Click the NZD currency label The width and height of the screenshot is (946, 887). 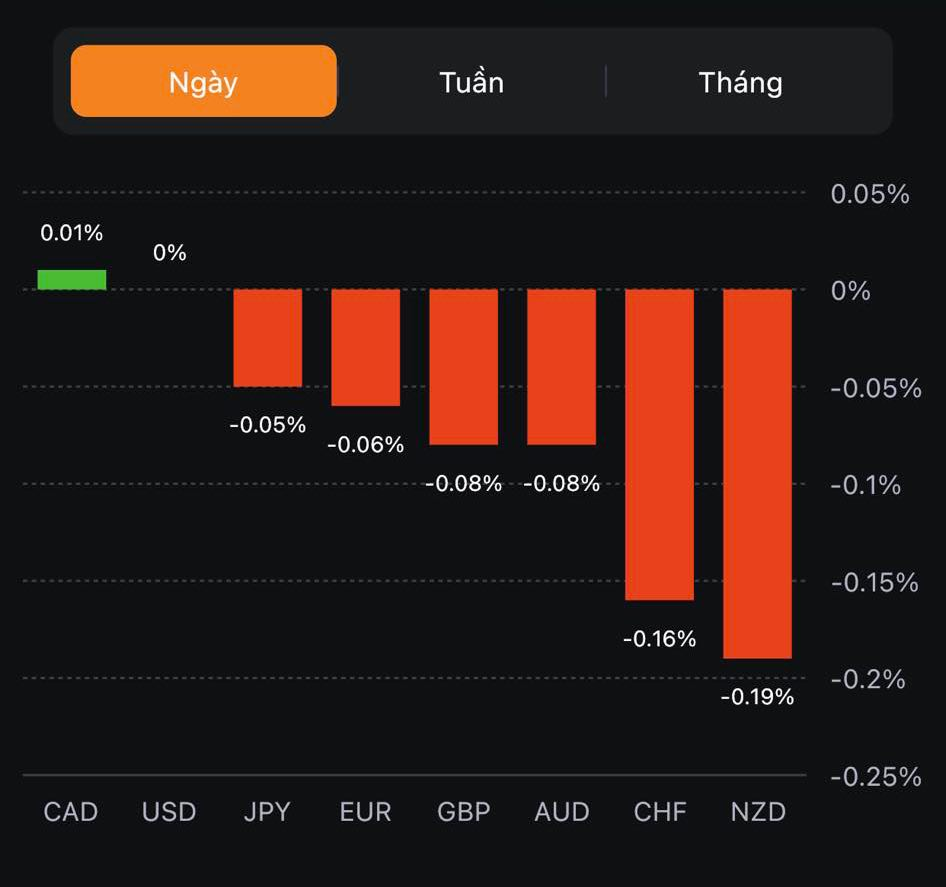pyautogui.click(x=758, y=811)
